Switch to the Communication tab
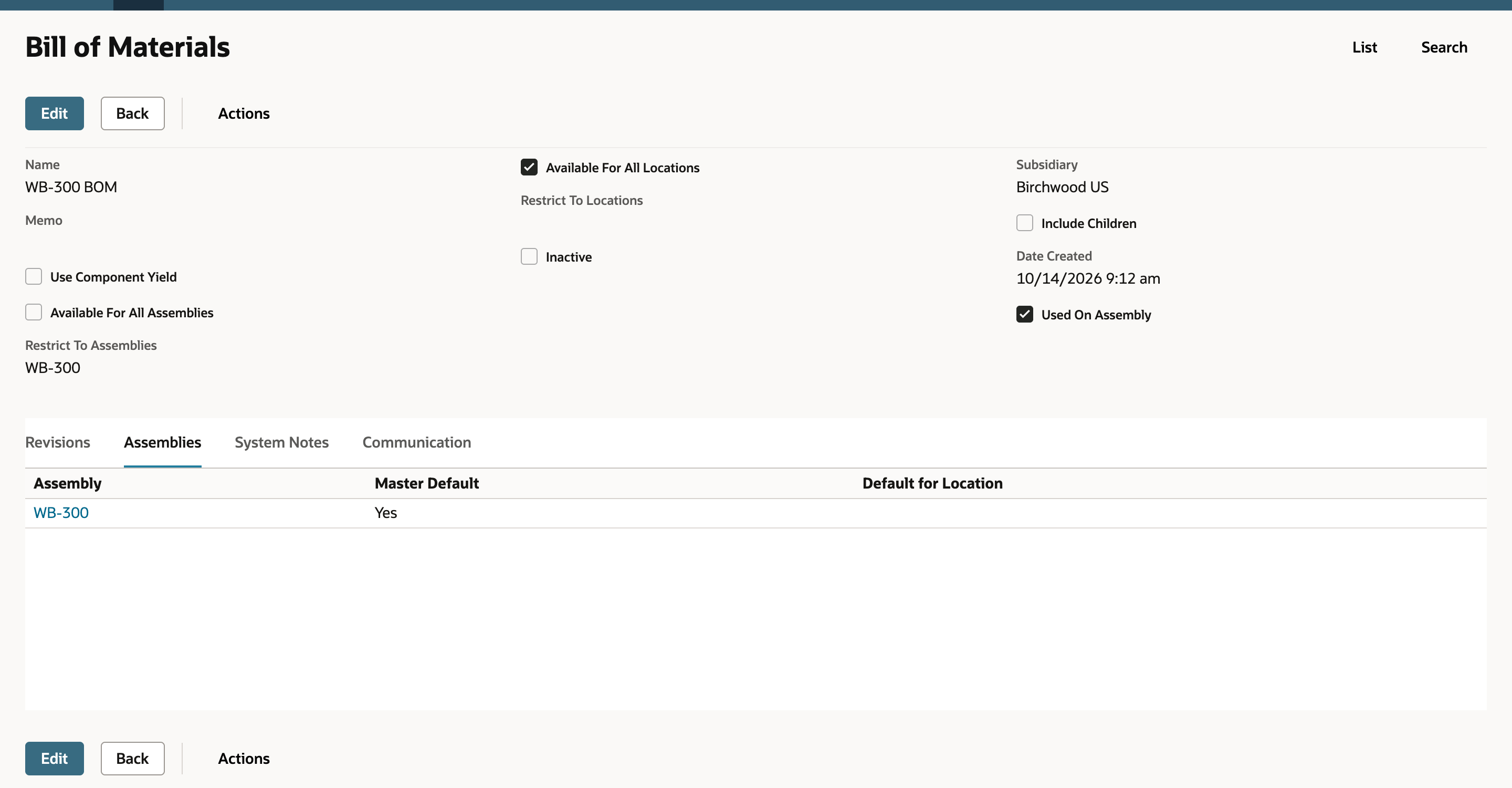This screenshot has width=1512, height=788. pyautogui.click(x=417, y=442)
